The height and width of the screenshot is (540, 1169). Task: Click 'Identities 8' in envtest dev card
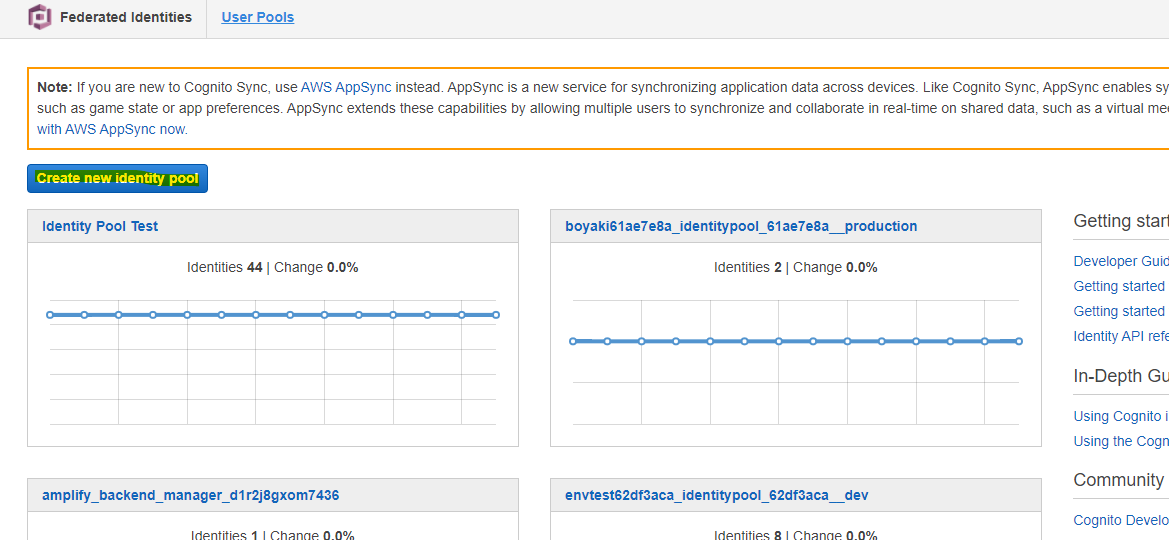click(x=748, y=534)
